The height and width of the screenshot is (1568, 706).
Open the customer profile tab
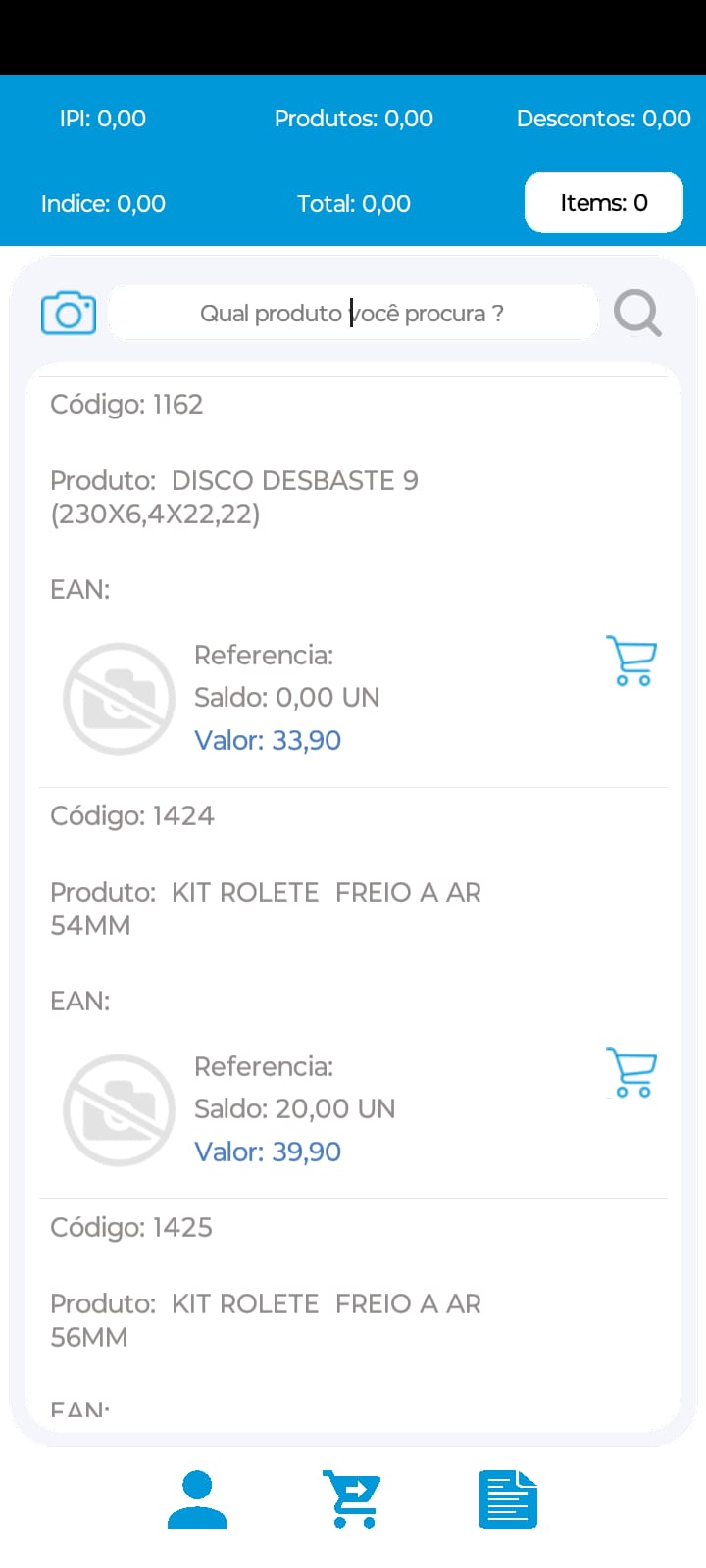click(x=197, y=1499)
